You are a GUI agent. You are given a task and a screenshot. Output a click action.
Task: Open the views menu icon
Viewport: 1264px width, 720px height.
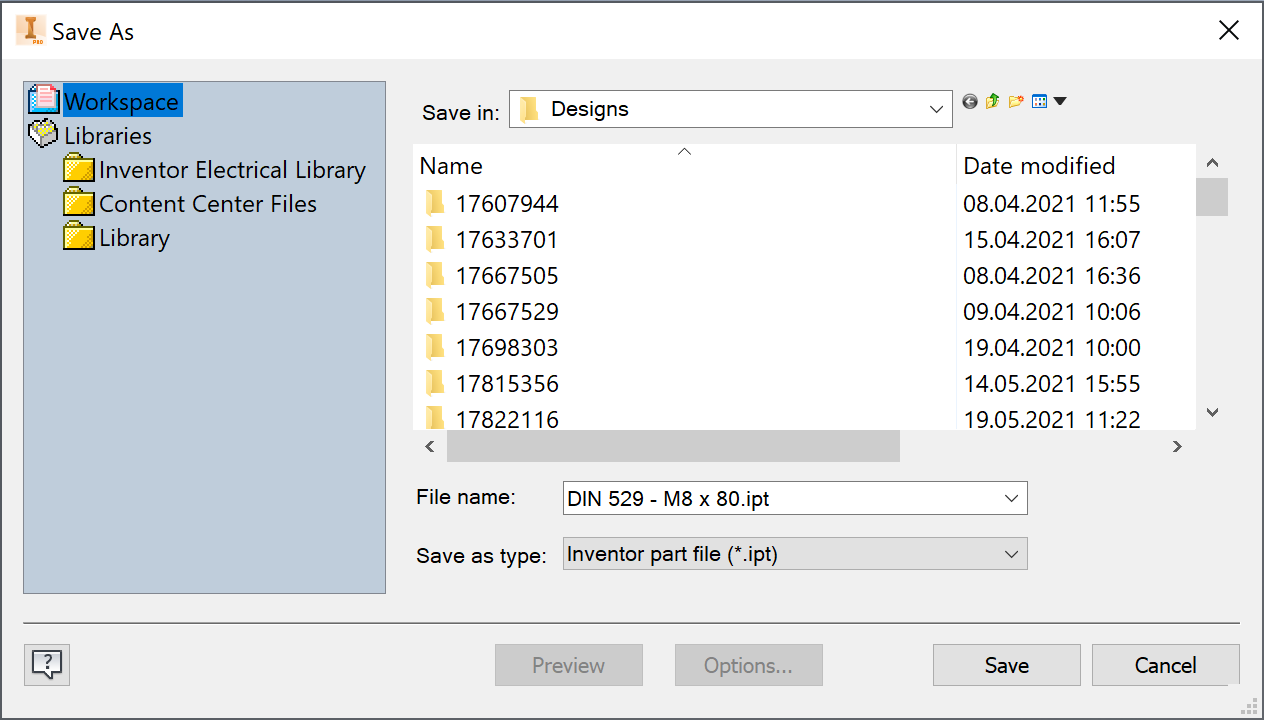click(1039, 101)
